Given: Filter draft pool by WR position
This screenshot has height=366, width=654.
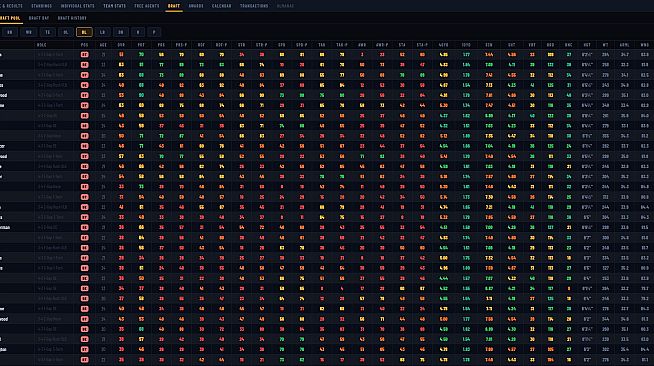Looking at the screenshot, I should 28,32.
